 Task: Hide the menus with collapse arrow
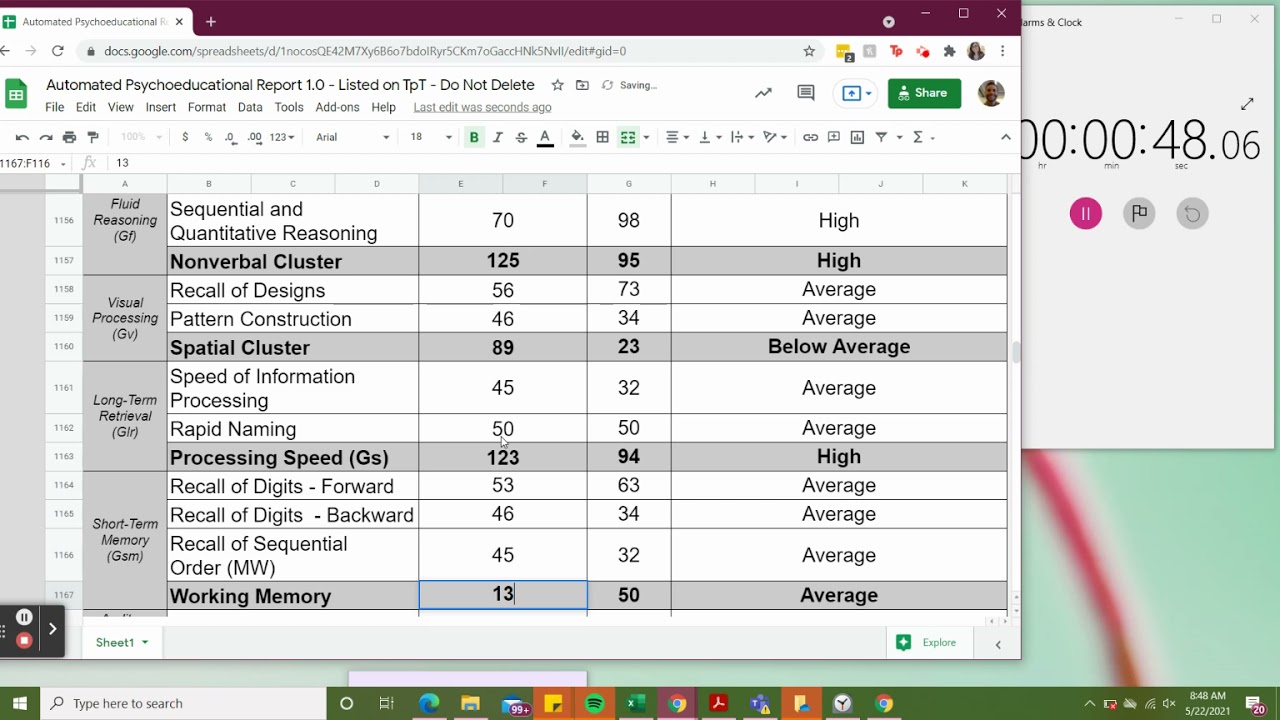[1006, 137]
